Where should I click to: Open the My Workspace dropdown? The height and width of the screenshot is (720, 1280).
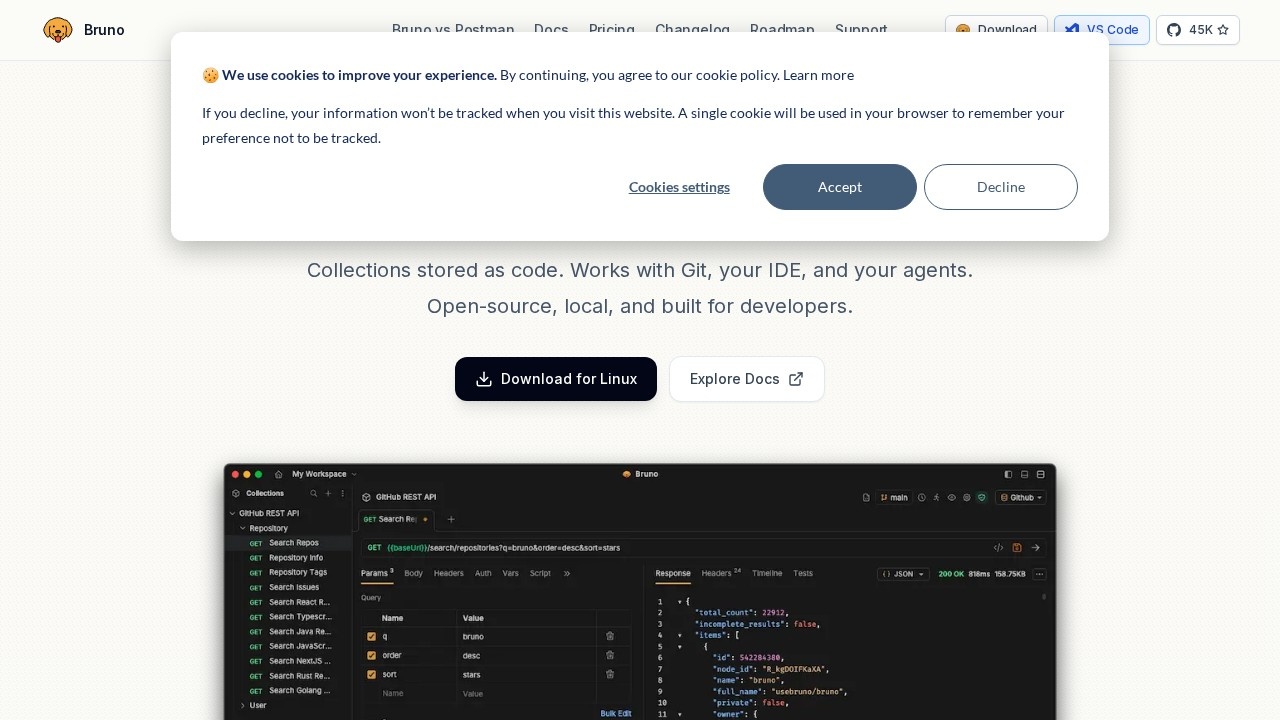point(324,474)
